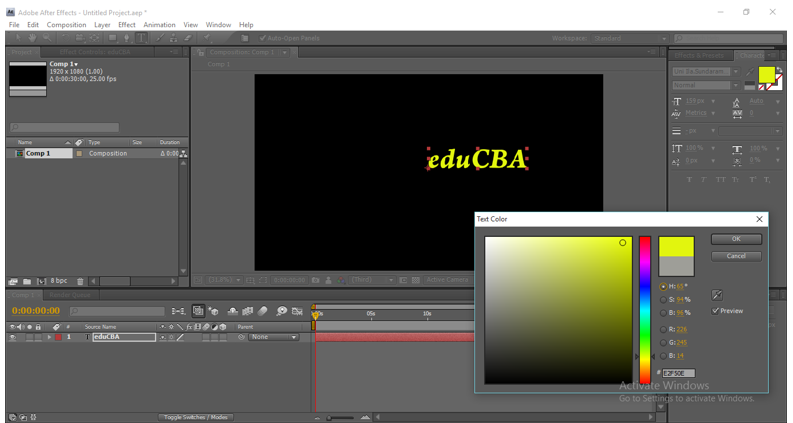
Task: Select the G green radio button
Action: (663, 343)
